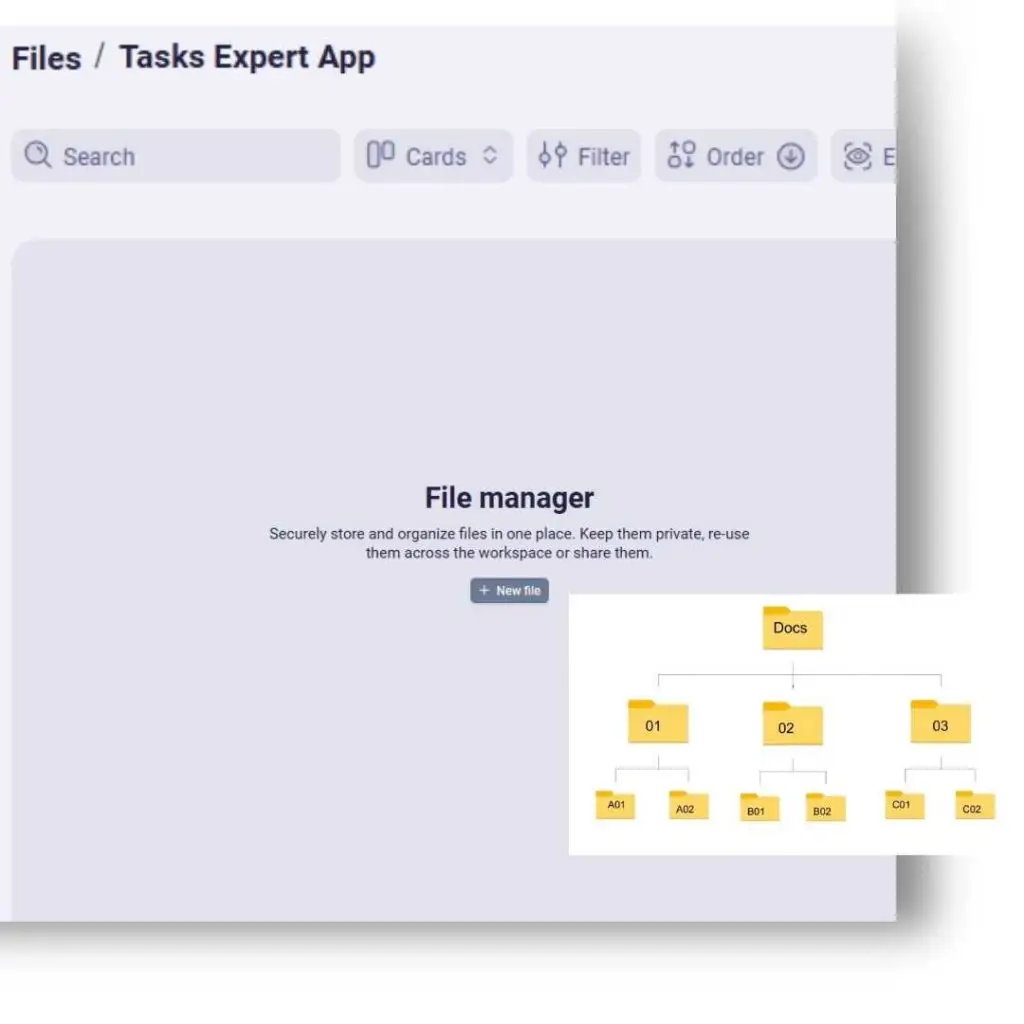Click the A01 subfolder icon
The width and height of the screenshot is (1024, 1024).
coord(615,805)
